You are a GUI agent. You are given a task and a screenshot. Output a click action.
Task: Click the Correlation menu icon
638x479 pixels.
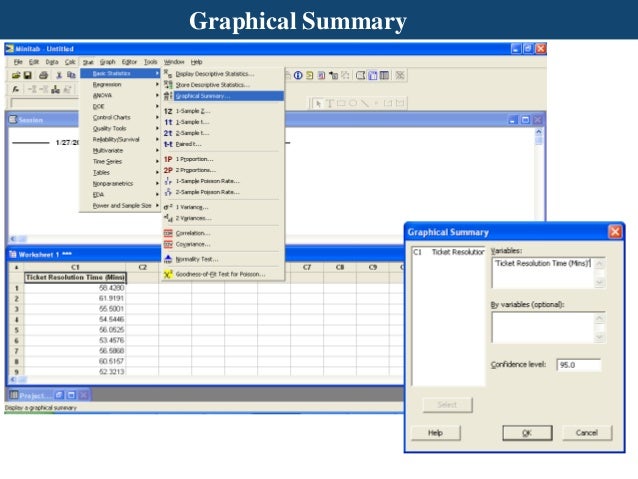coord(168,233)
